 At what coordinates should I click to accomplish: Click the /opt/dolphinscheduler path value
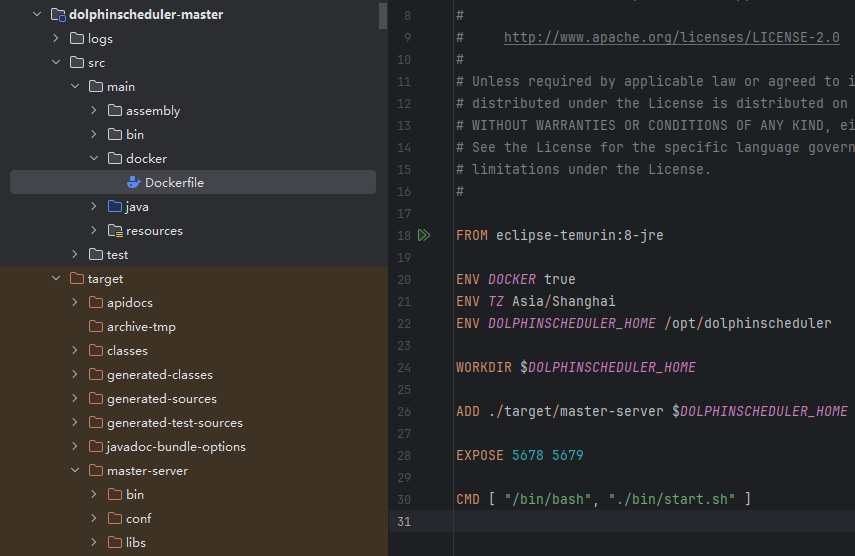click(748, 323)
